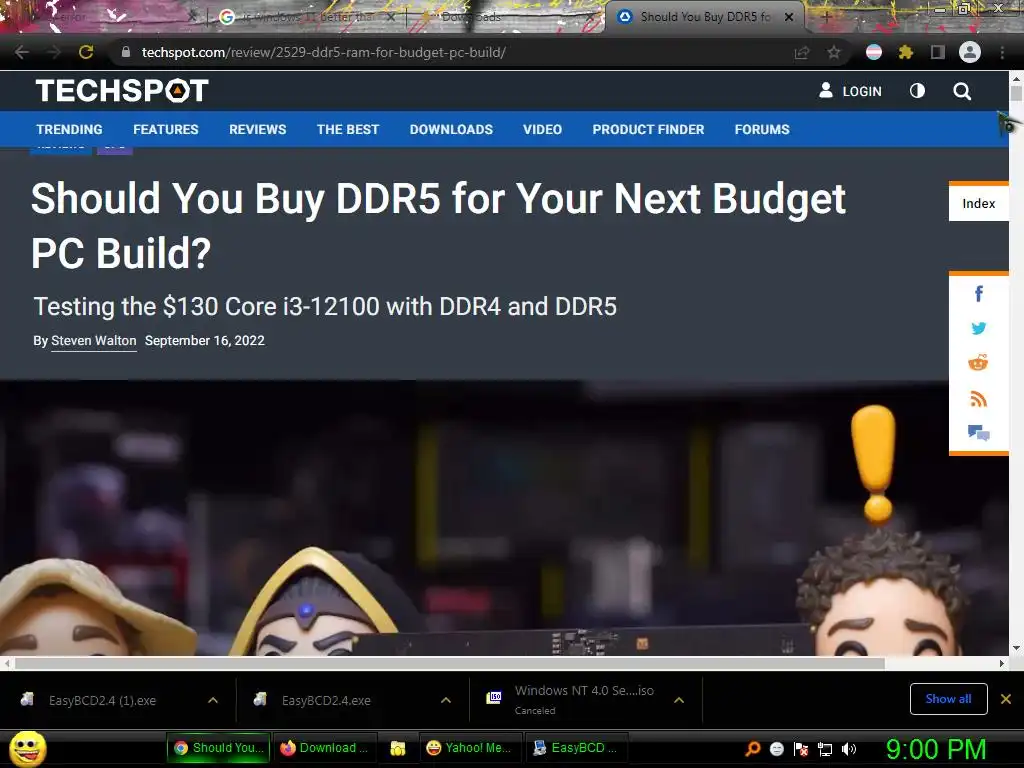Open the RSS feed icon
This screenshot has height=768, width=1024.
tap(978, 398)
